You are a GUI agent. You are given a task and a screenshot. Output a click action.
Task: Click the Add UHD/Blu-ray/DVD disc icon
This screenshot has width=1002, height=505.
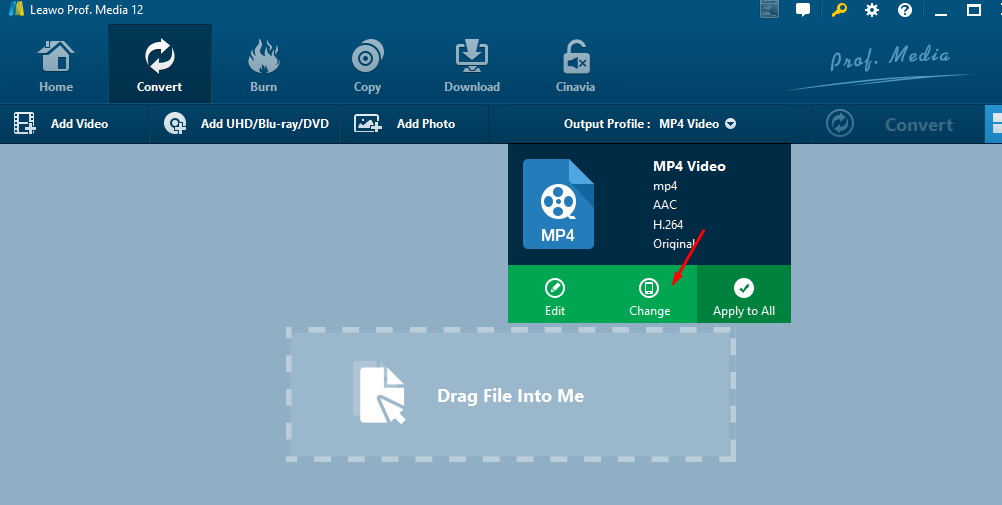click(174, 123)
